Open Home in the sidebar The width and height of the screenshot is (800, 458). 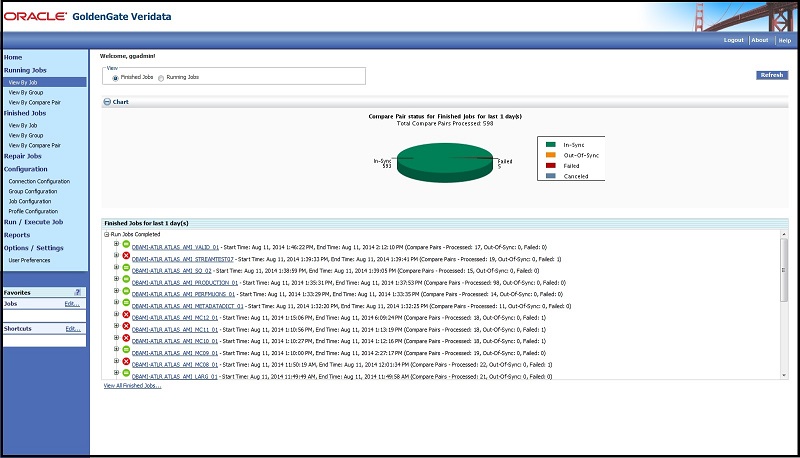(13, 57)
